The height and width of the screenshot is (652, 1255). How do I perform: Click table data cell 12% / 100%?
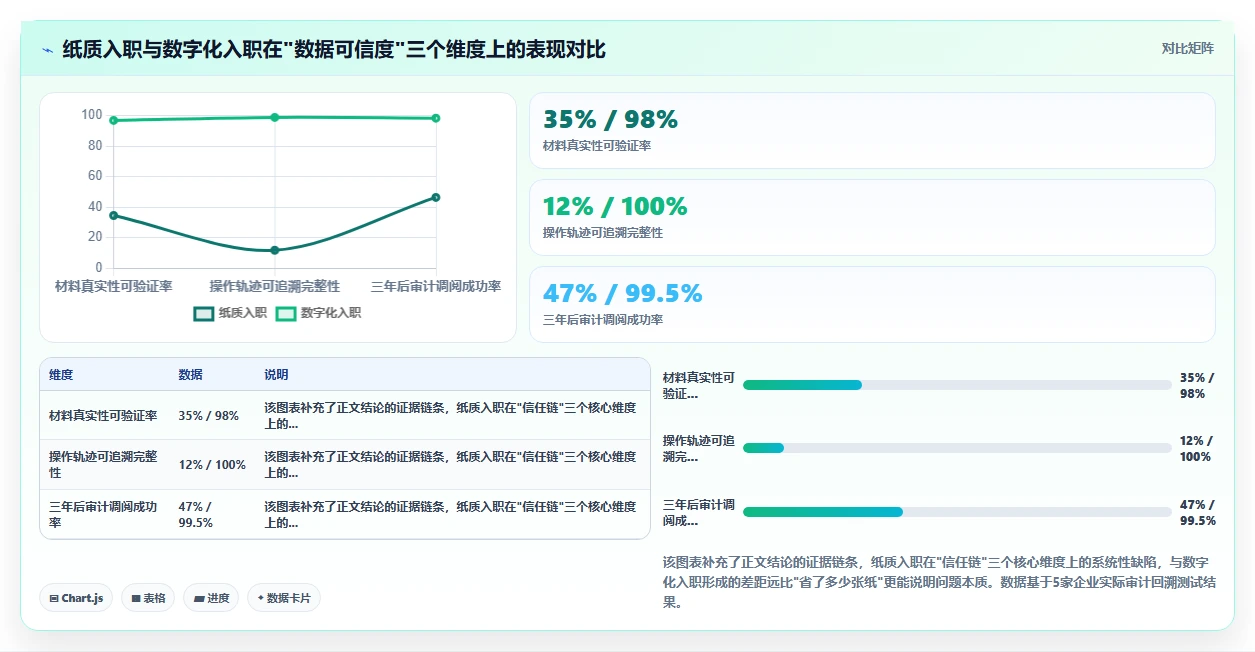[x=212, y=465]
